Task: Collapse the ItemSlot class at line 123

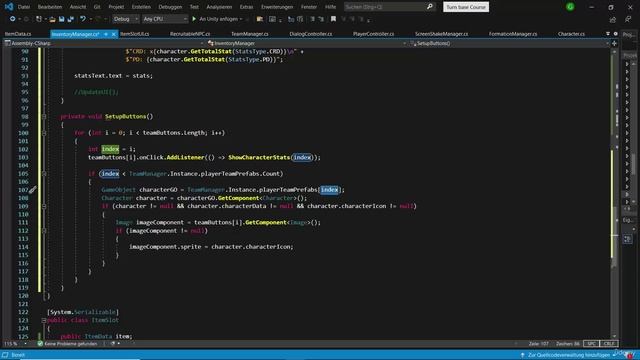Action: pos(44,320)
